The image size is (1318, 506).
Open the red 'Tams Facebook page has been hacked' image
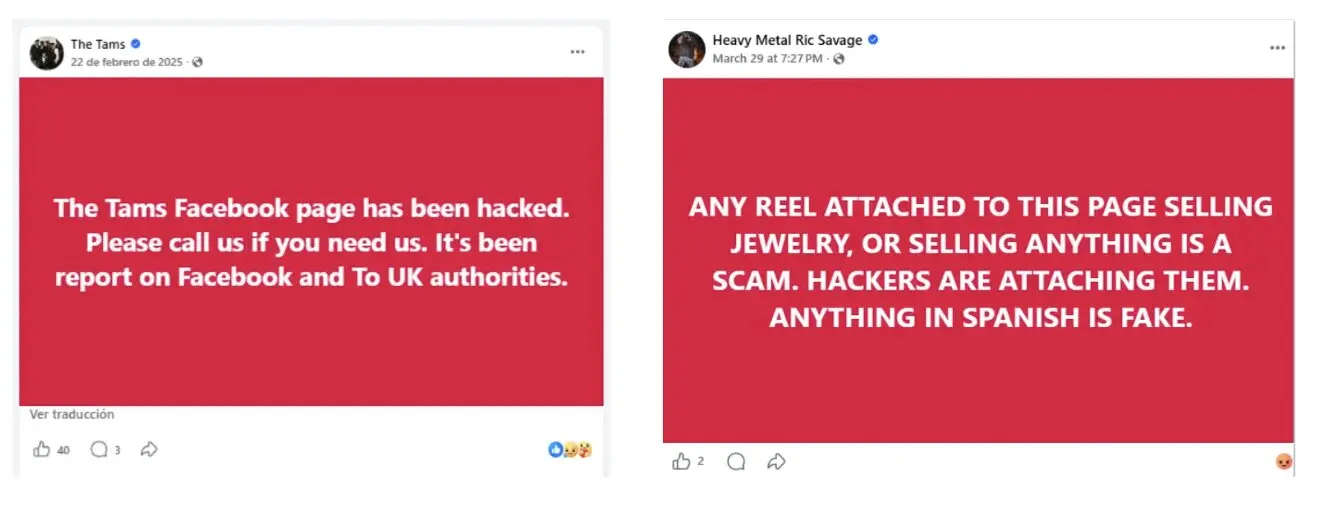(311, 242)
